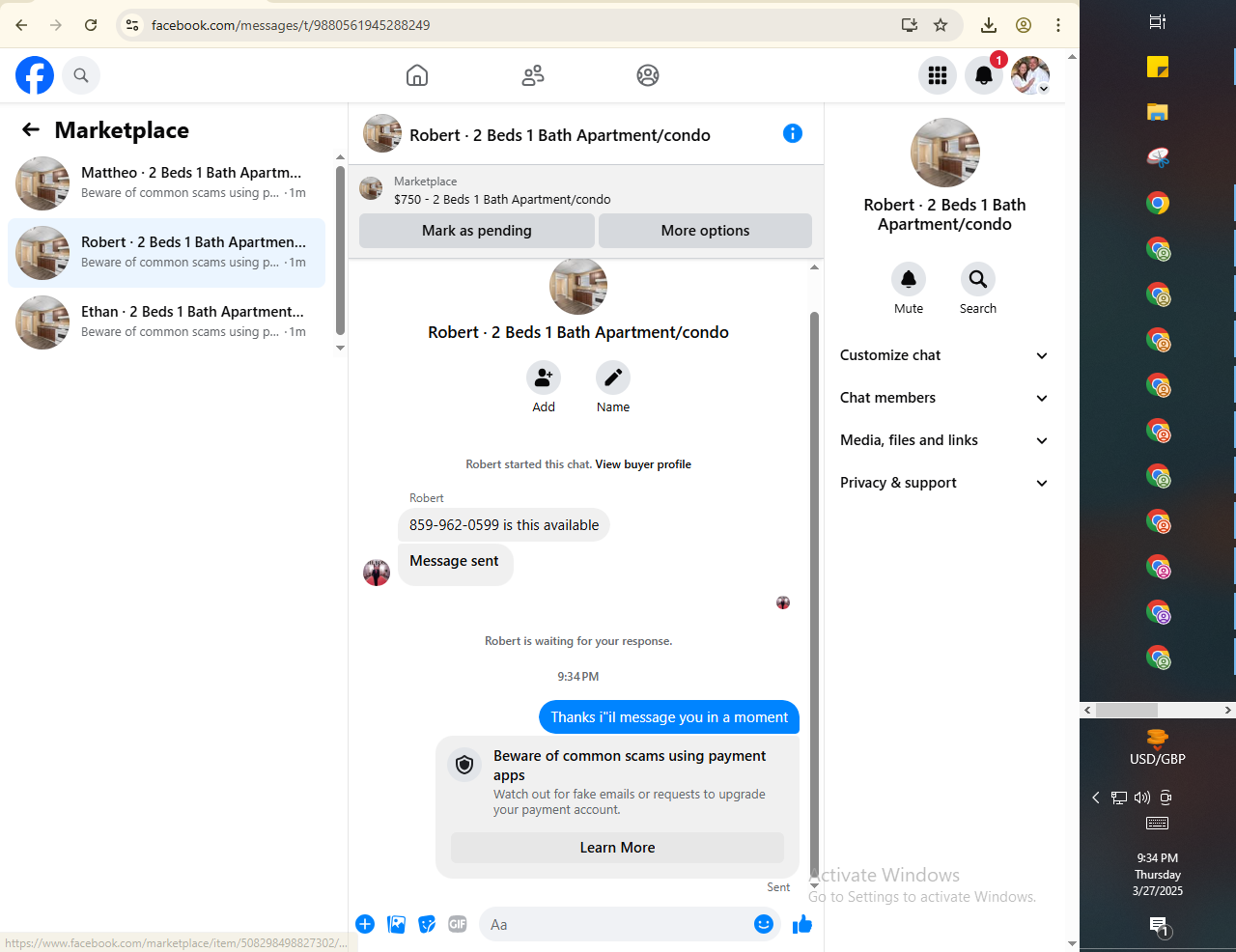Open the Friends icon in top navigation
This screenshot has height=952, width=1236.
click(533, 75)
